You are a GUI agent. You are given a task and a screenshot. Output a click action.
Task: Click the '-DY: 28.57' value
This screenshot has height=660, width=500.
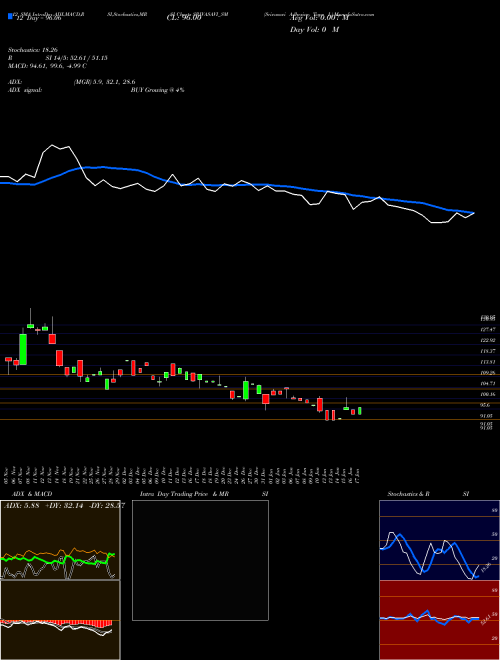pyautogui.click(x=107, y=506)
